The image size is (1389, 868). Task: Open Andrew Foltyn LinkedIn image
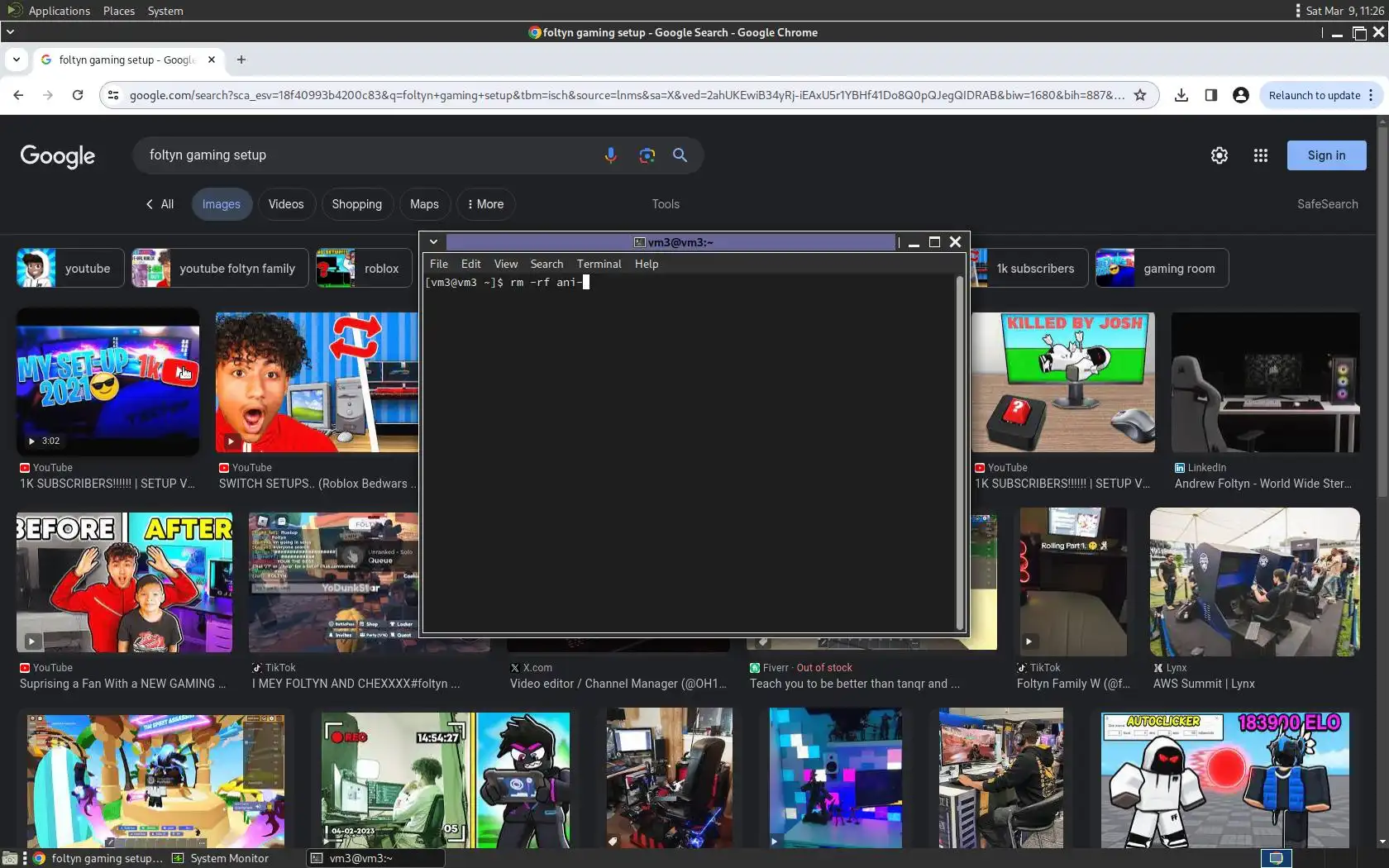point(1265,382)
